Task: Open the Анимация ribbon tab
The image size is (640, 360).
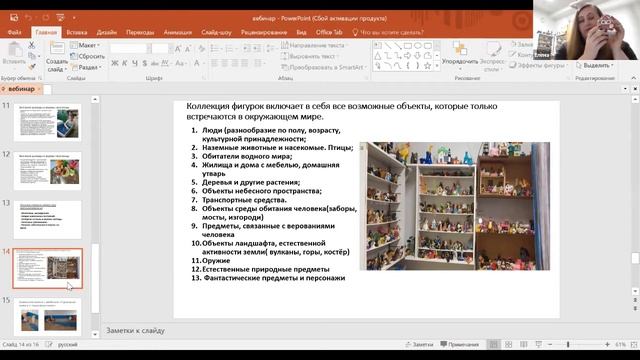Action: 178,32
